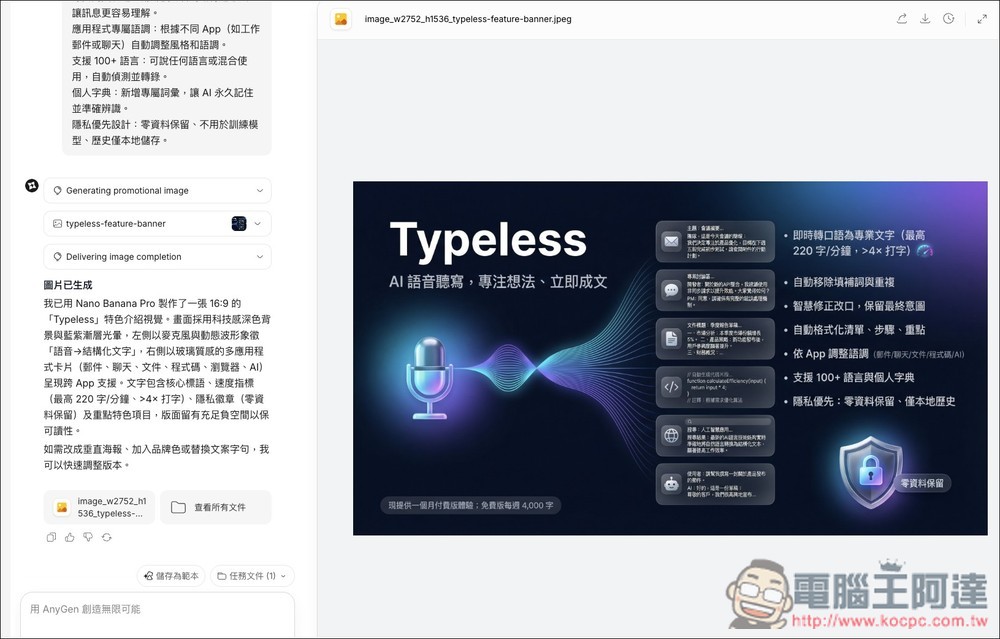1000x639 pixels.
Task: Open the banner thumbnail in the typeless-feature-banner row
Action: [238, 224]
